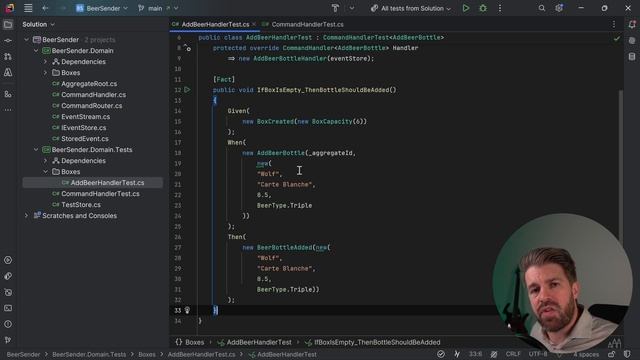Click BeerType.Triple on line 23
The image size is (640, 360).
pos(284,206)
